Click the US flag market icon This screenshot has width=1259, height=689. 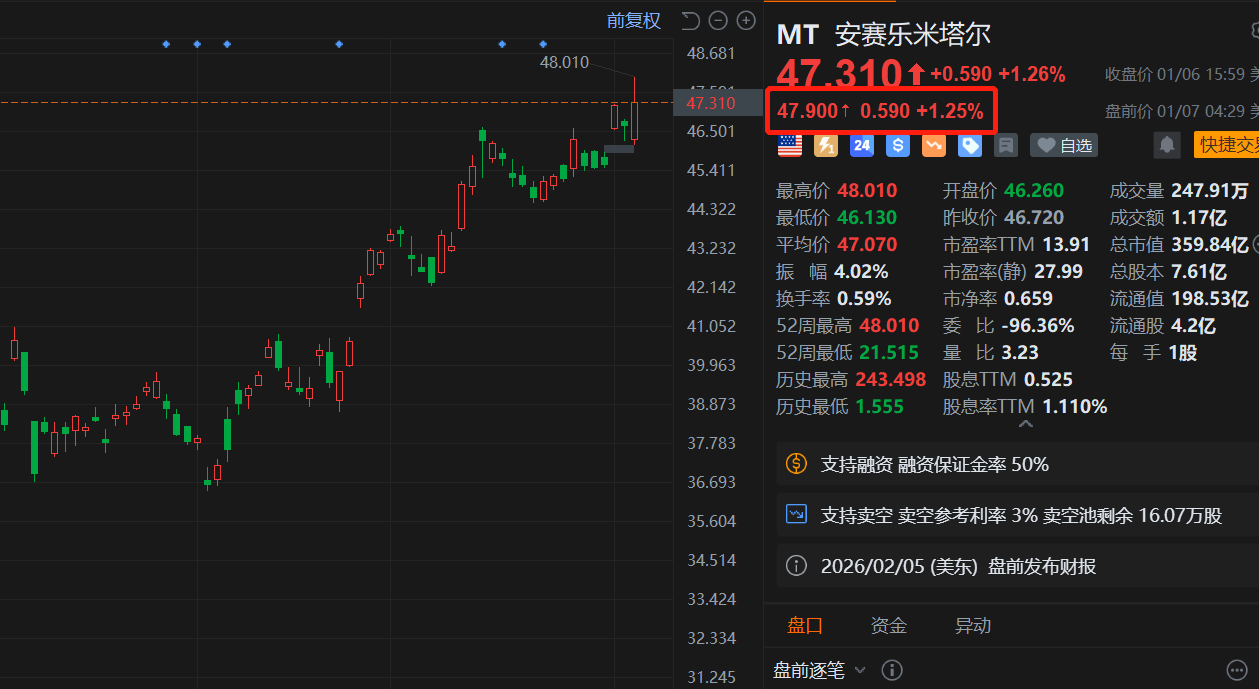[x=790, y=146]
